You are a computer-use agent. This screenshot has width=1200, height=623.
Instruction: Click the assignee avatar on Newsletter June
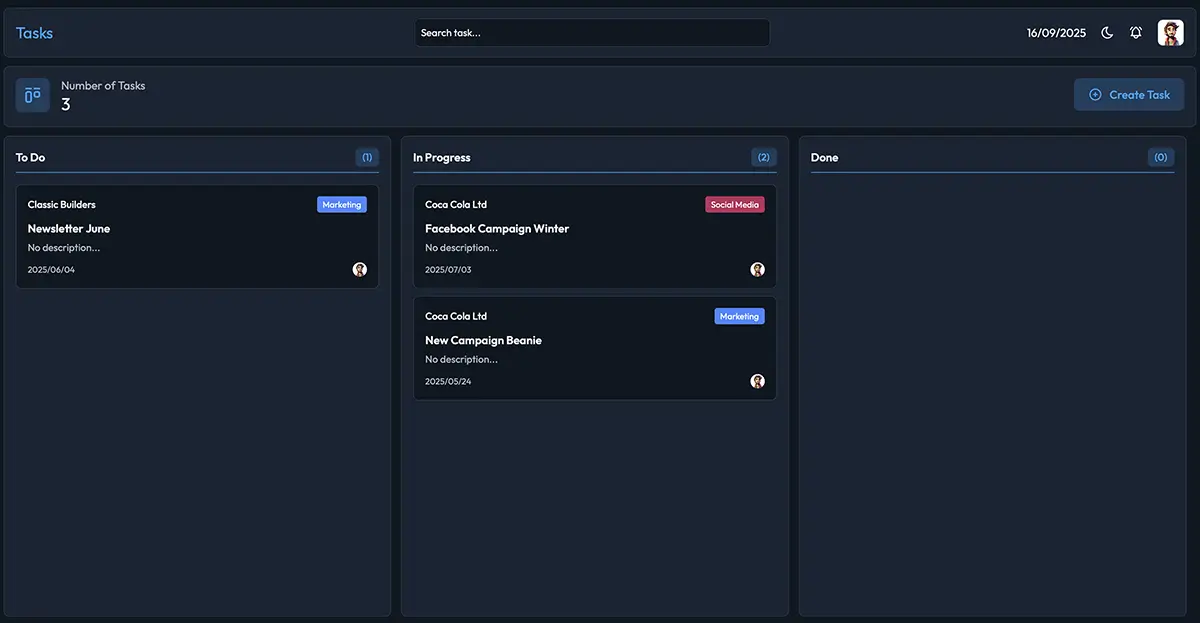coord(360,270)
